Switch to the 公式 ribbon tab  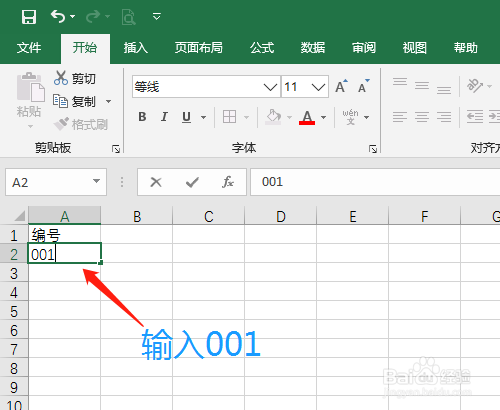pos(262,48)
